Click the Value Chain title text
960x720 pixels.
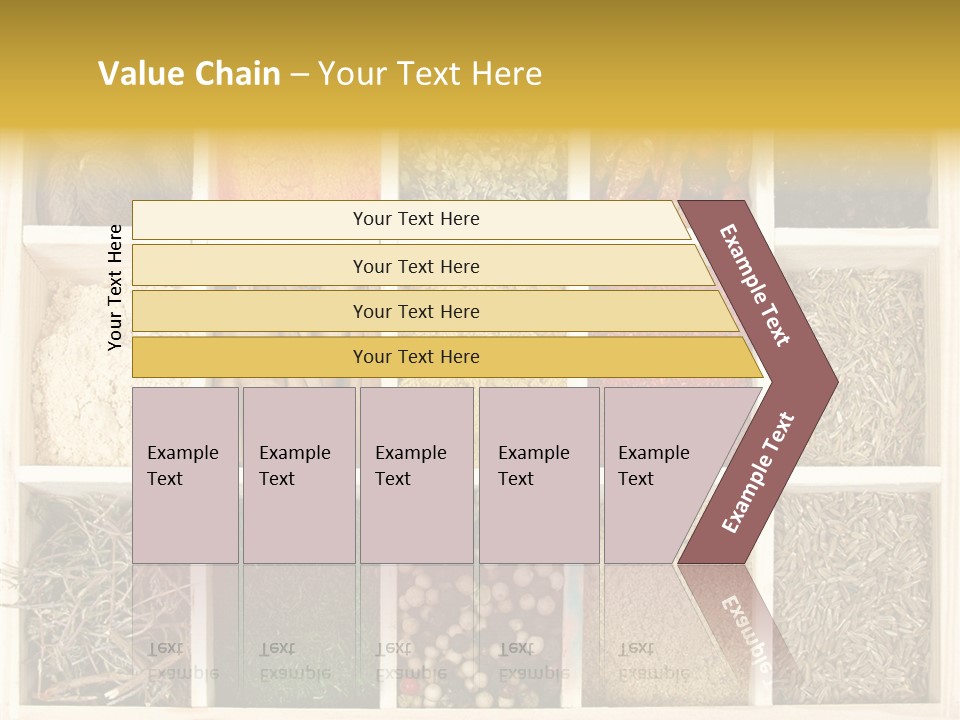point(189,73)
